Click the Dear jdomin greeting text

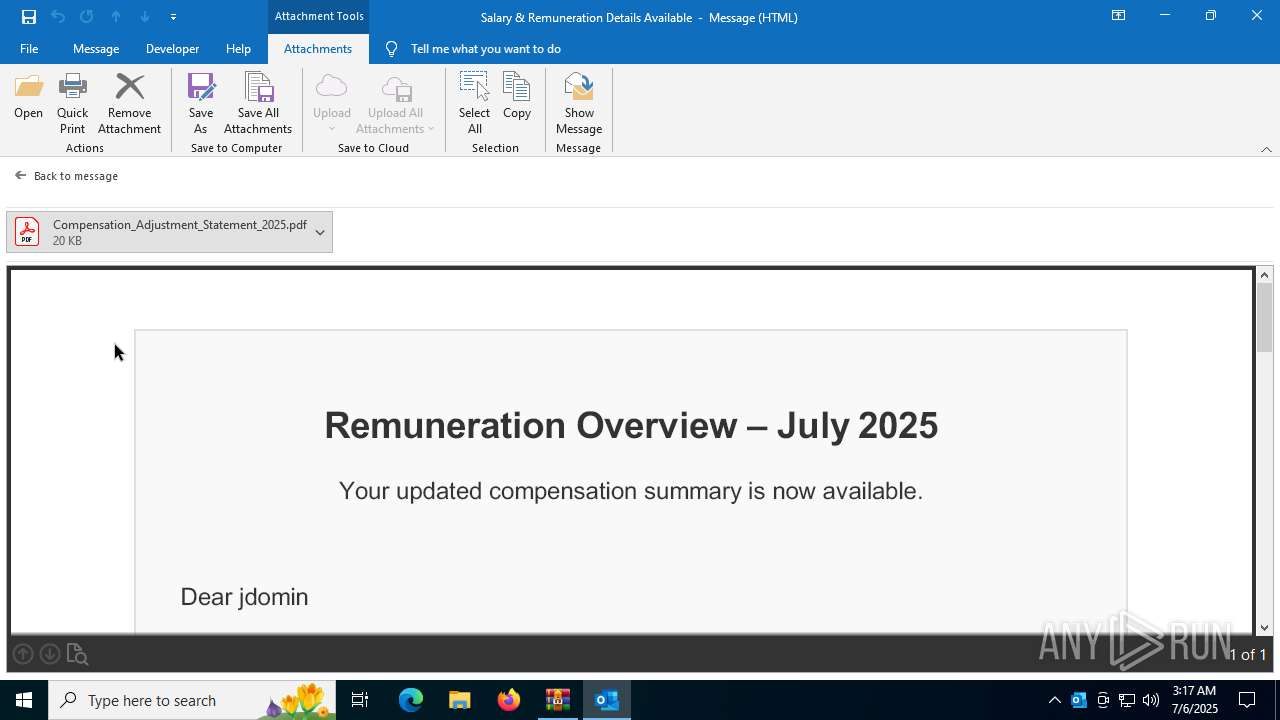(x=244, y=597)
